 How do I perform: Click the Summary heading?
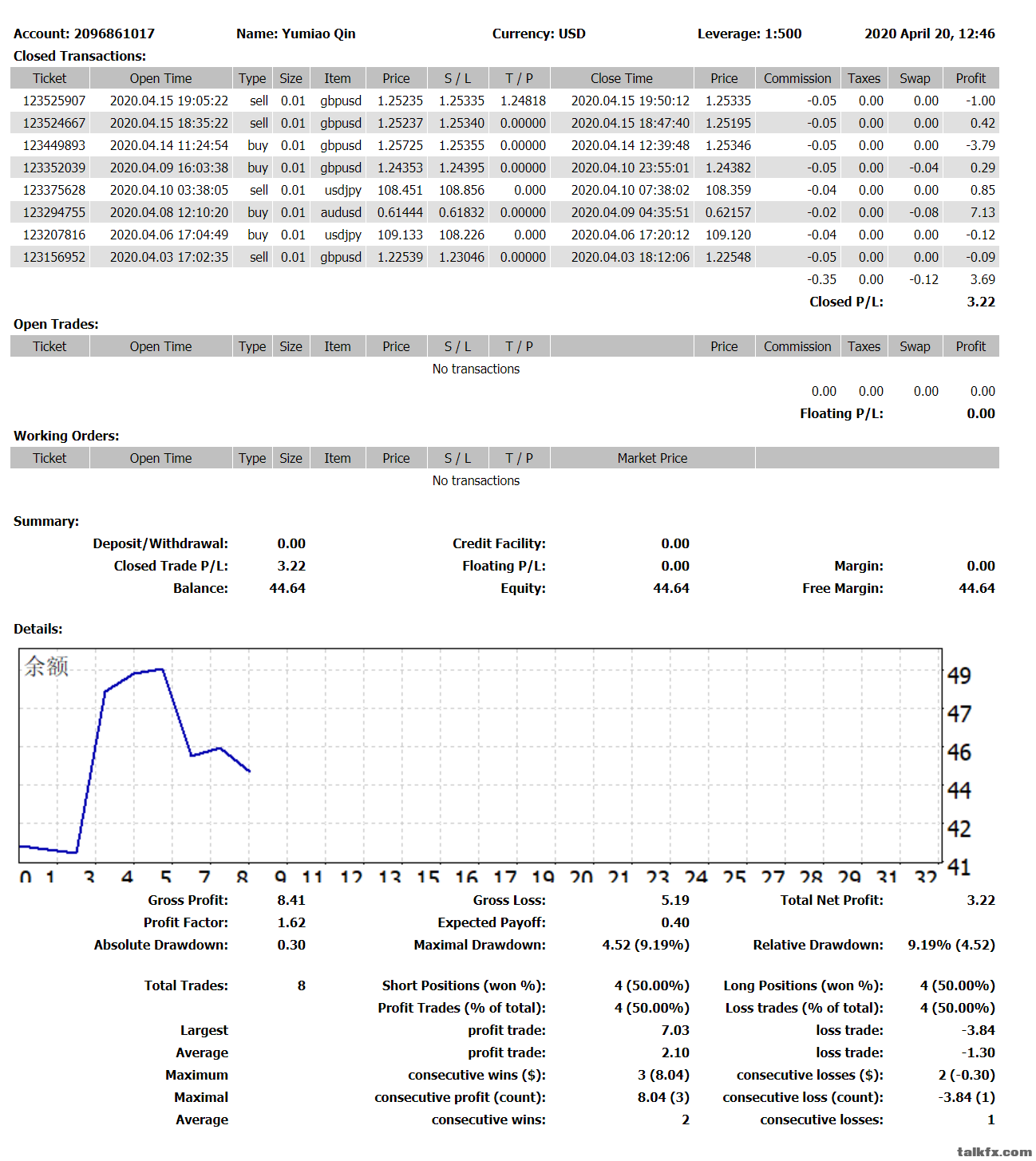[x=46, y=521]
